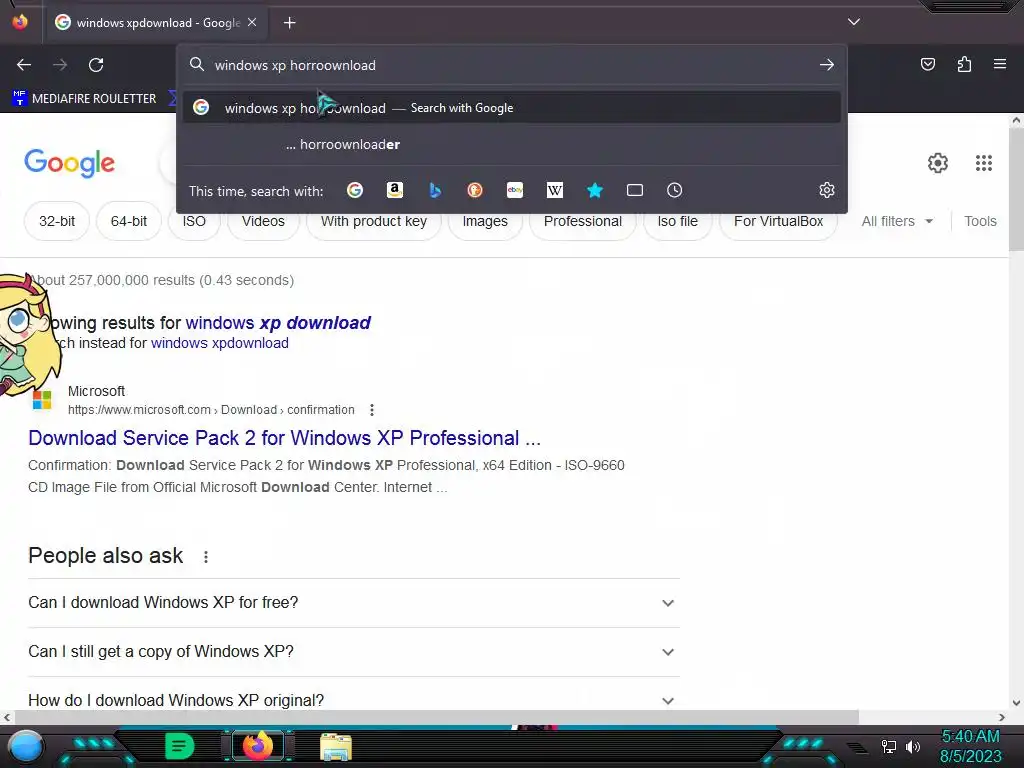Screen dimensions: 1024x768
Task: Search this time with eBay
Action: 515,190
